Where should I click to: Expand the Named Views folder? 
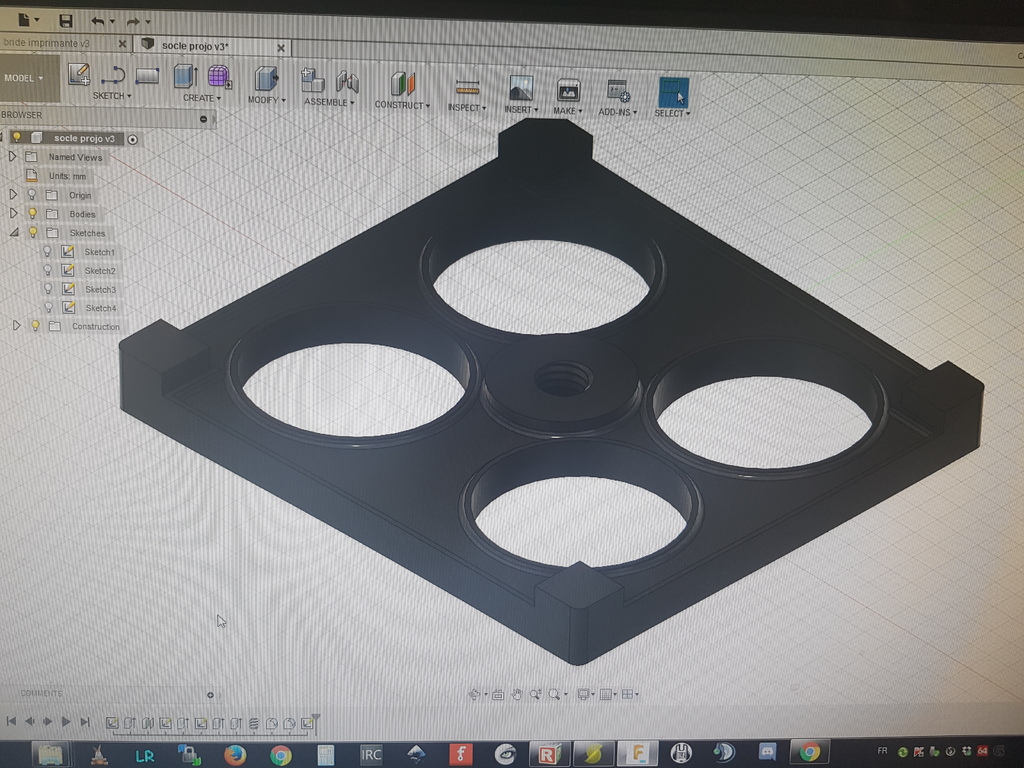[11, 157]
